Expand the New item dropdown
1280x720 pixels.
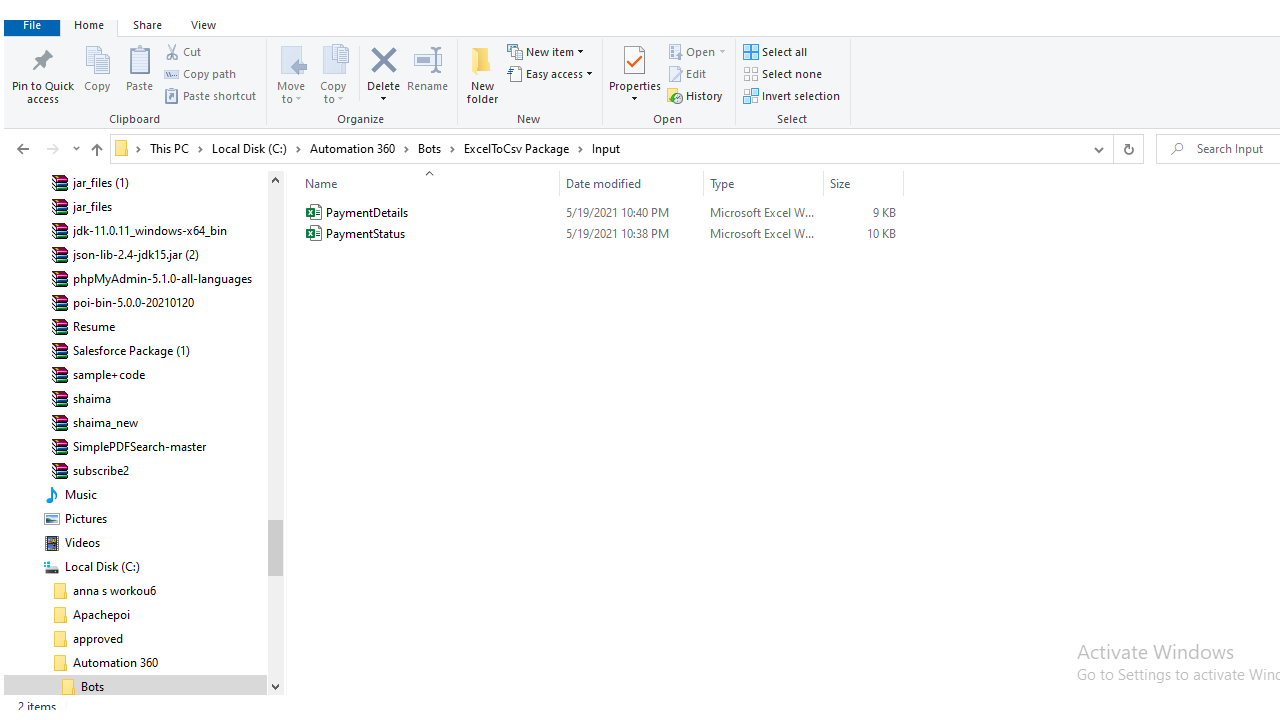pos(546,52)
